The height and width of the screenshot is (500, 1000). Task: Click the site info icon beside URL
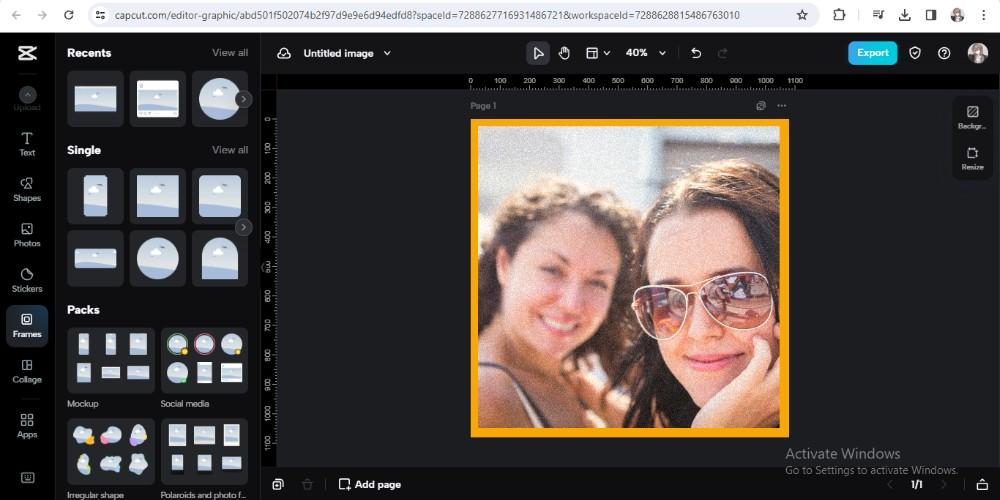tap(99, 15)
